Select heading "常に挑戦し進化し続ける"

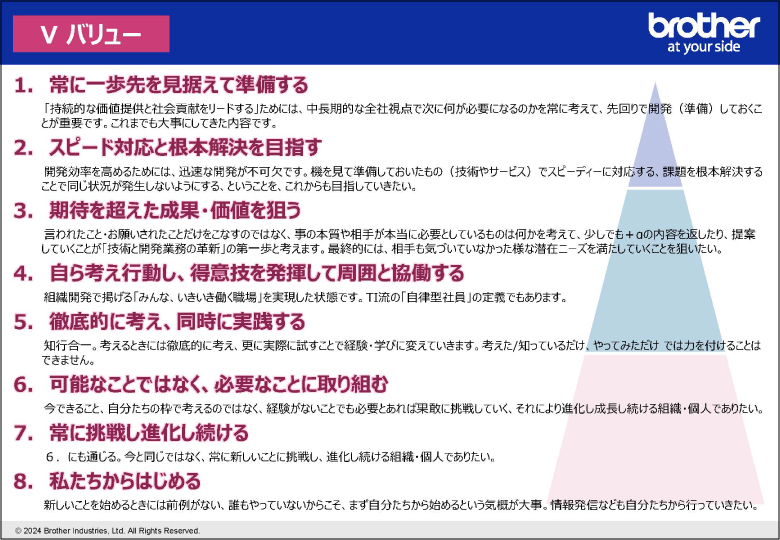click(x=149, y=432)
